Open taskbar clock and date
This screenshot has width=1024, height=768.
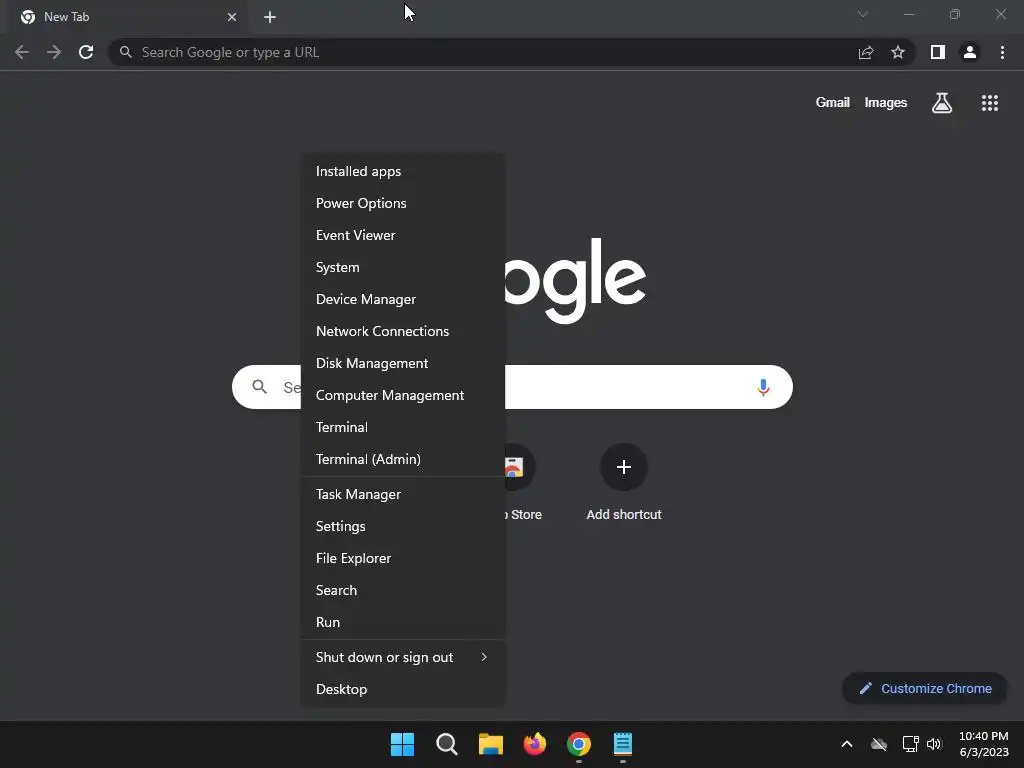tap(984, 744)
